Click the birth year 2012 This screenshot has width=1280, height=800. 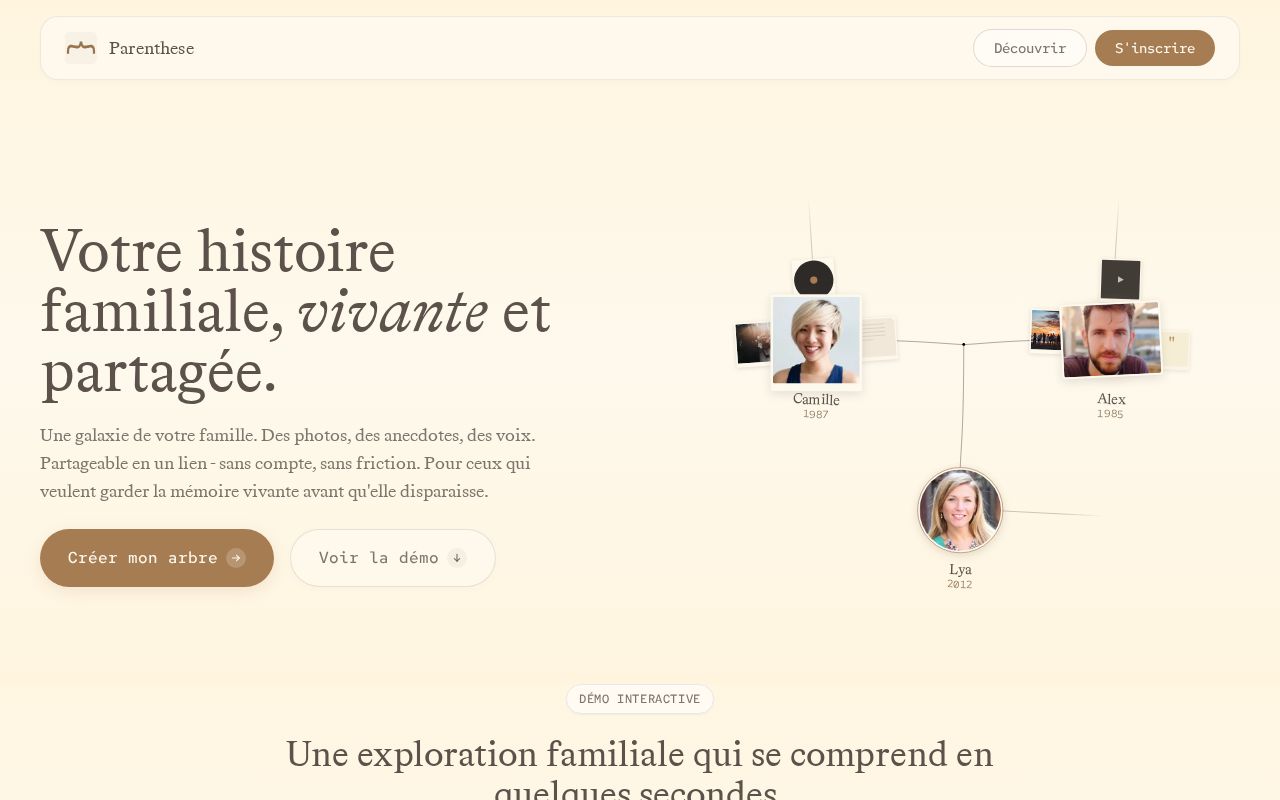960,584
